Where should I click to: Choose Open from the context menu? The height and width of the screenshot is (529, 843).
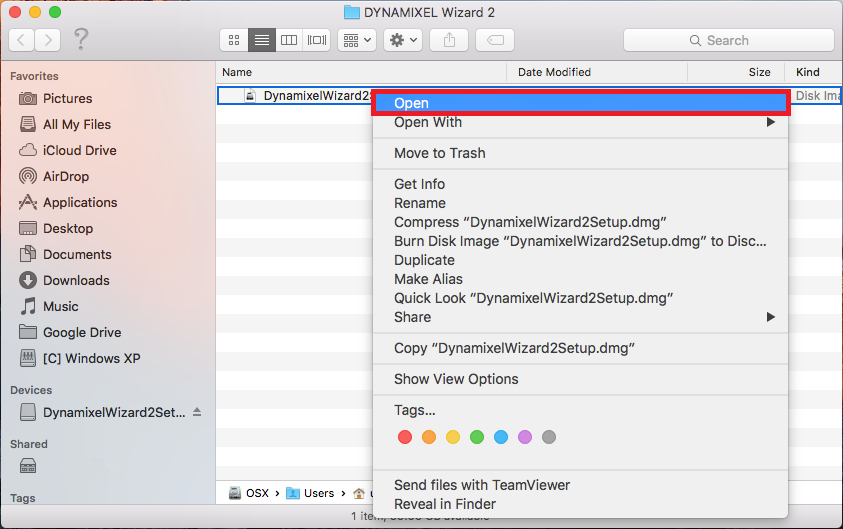(x=411, y=103)
